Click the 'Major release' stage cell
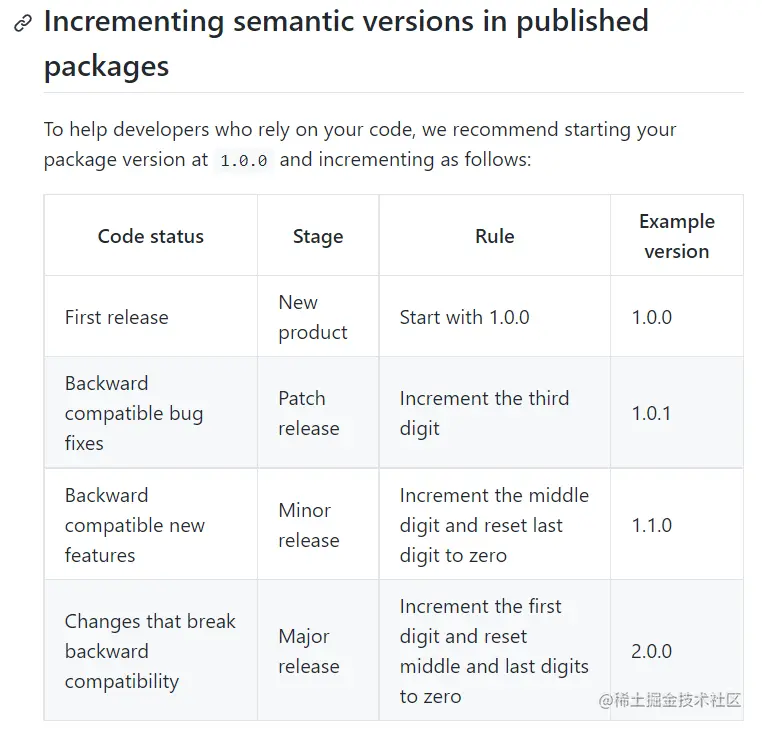 coord(318,650)
